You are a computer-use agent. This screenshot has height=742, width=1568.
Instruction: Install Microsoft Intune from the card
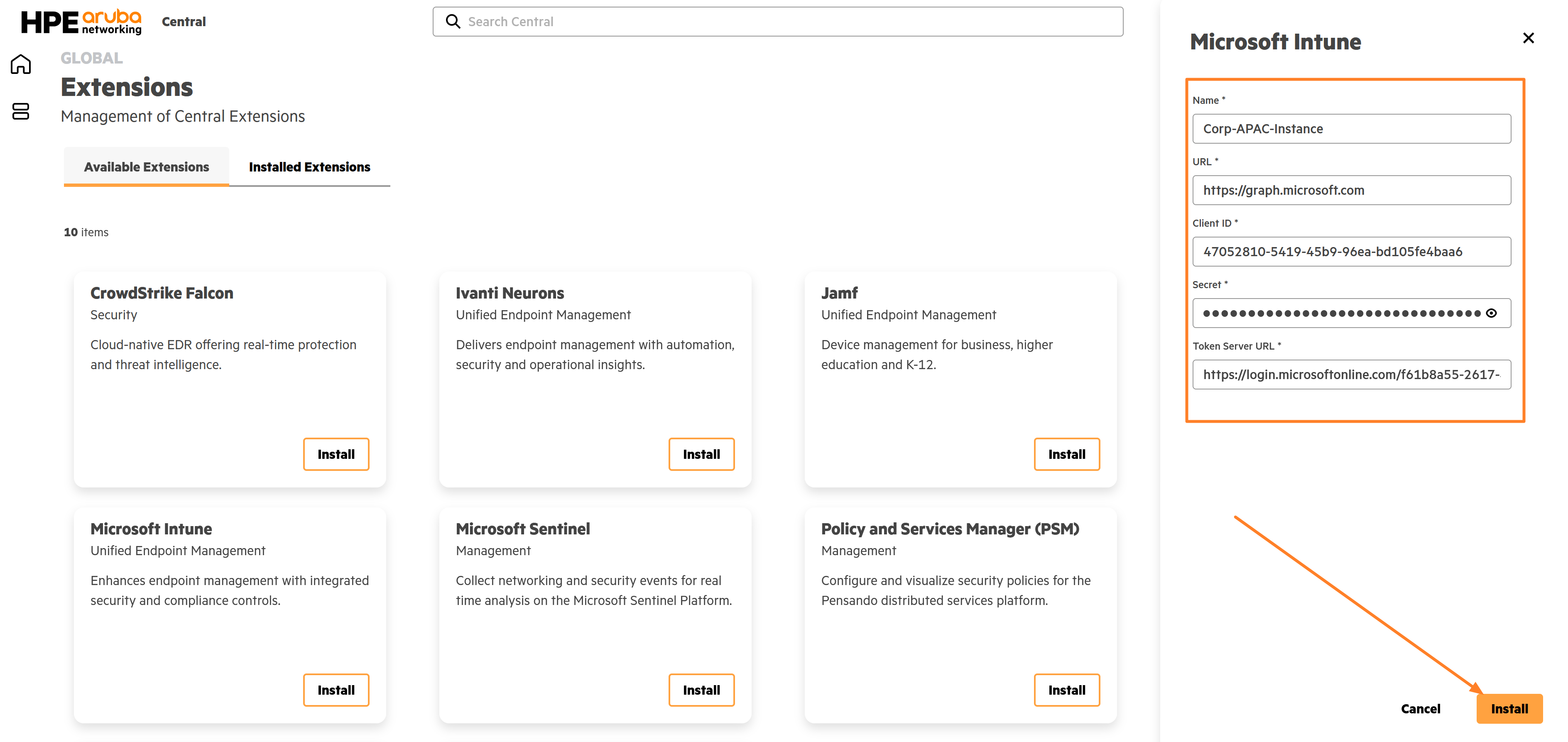pos(336,690)
